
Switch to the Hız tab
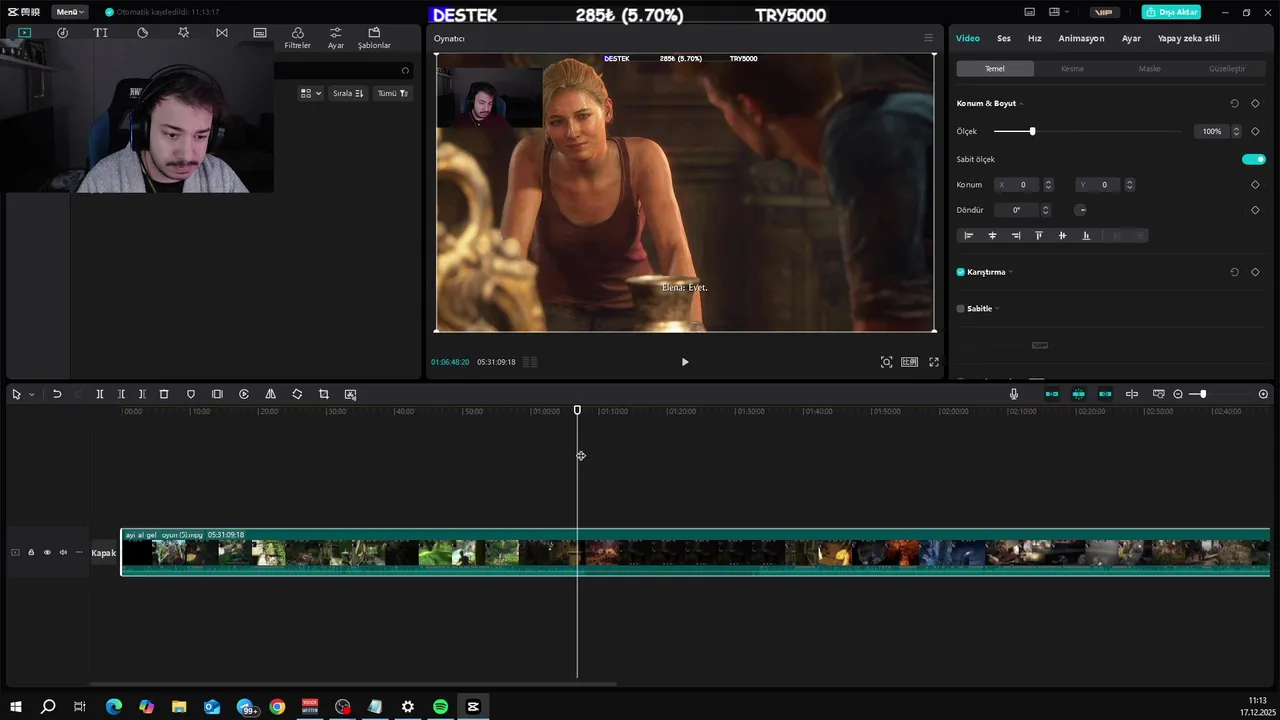1035,38
